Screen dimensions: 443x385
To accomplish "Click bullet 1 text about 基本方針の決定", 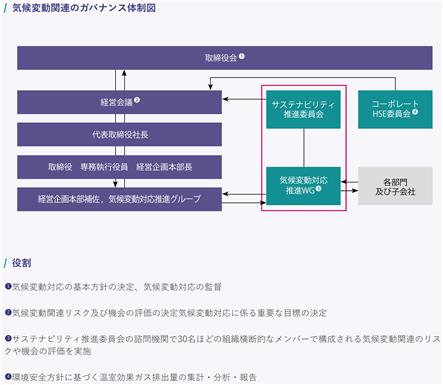I will (x=117, y=287).
